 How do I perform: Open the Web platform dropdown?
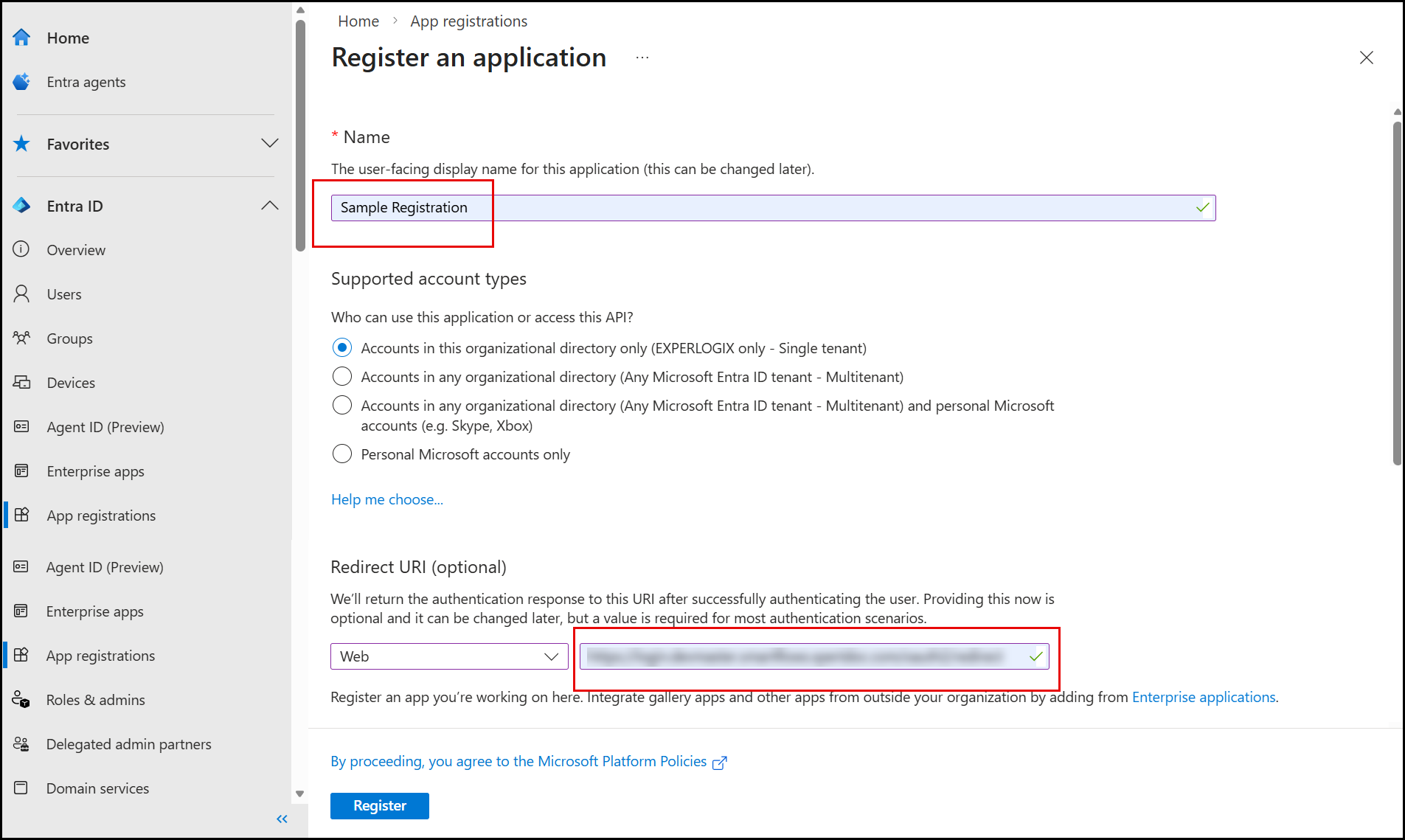pos(449,656)
